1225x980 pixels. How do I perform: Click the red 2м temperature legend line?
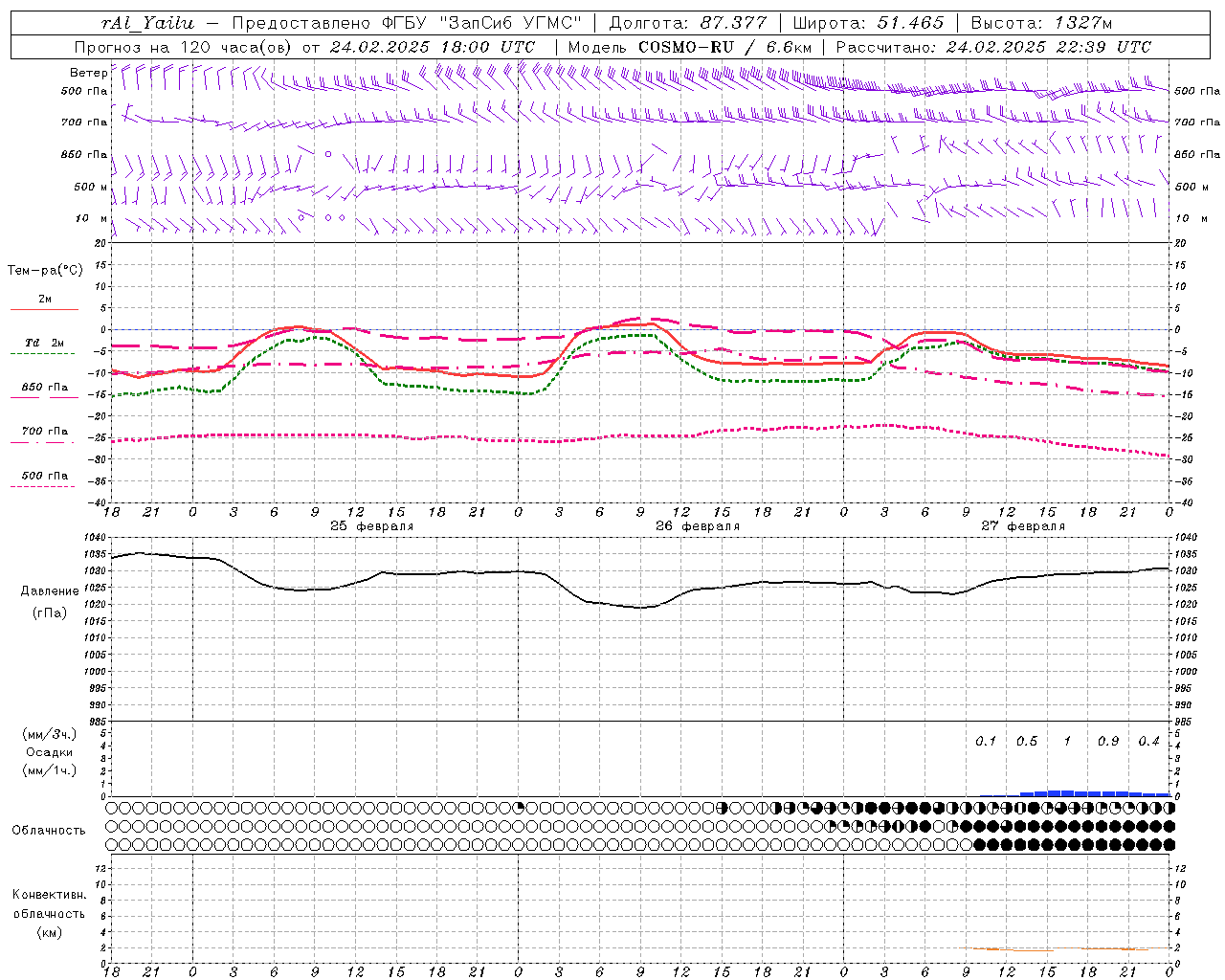click(x=44, y=309)
